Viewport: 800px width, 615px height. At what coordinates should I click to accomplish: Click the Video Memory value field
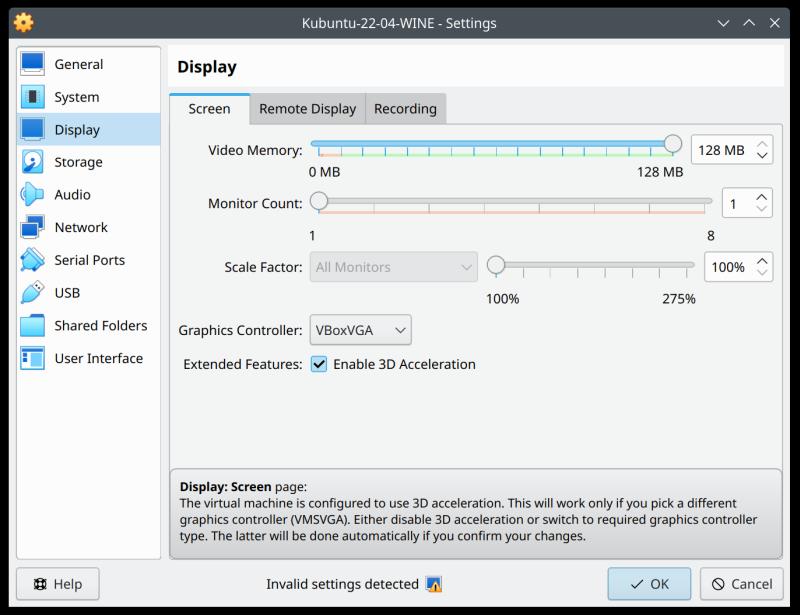coord(720,150)
